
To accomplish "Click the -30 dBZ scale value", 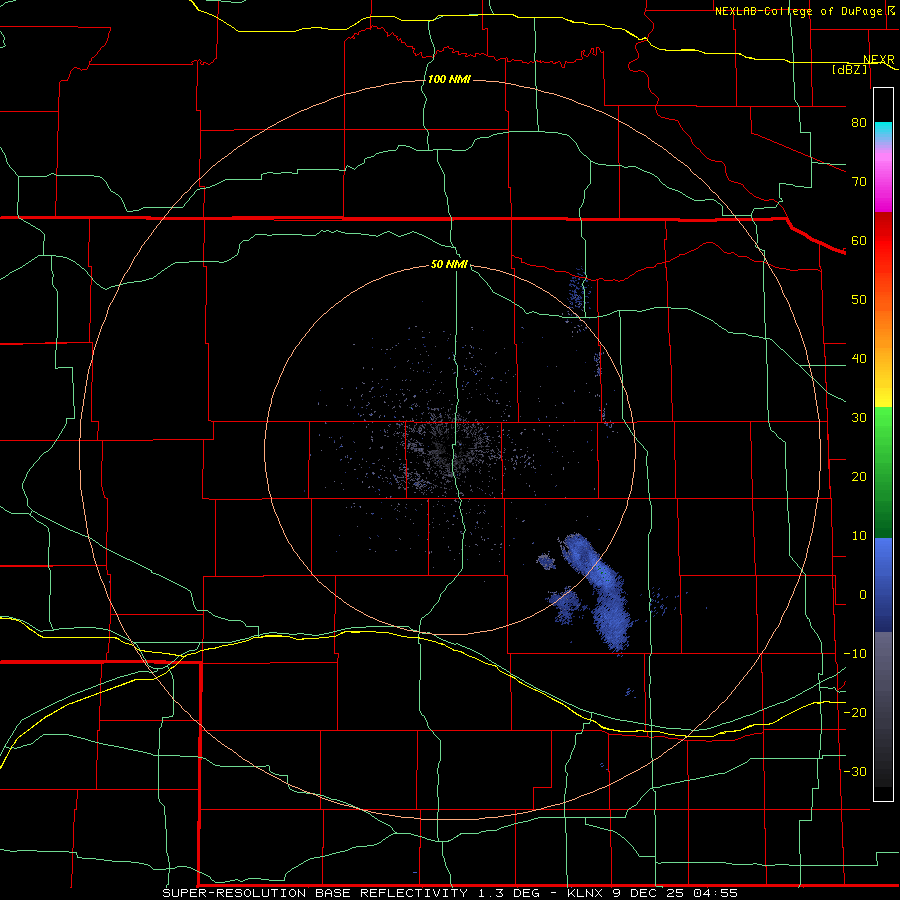I will (855, 771).
